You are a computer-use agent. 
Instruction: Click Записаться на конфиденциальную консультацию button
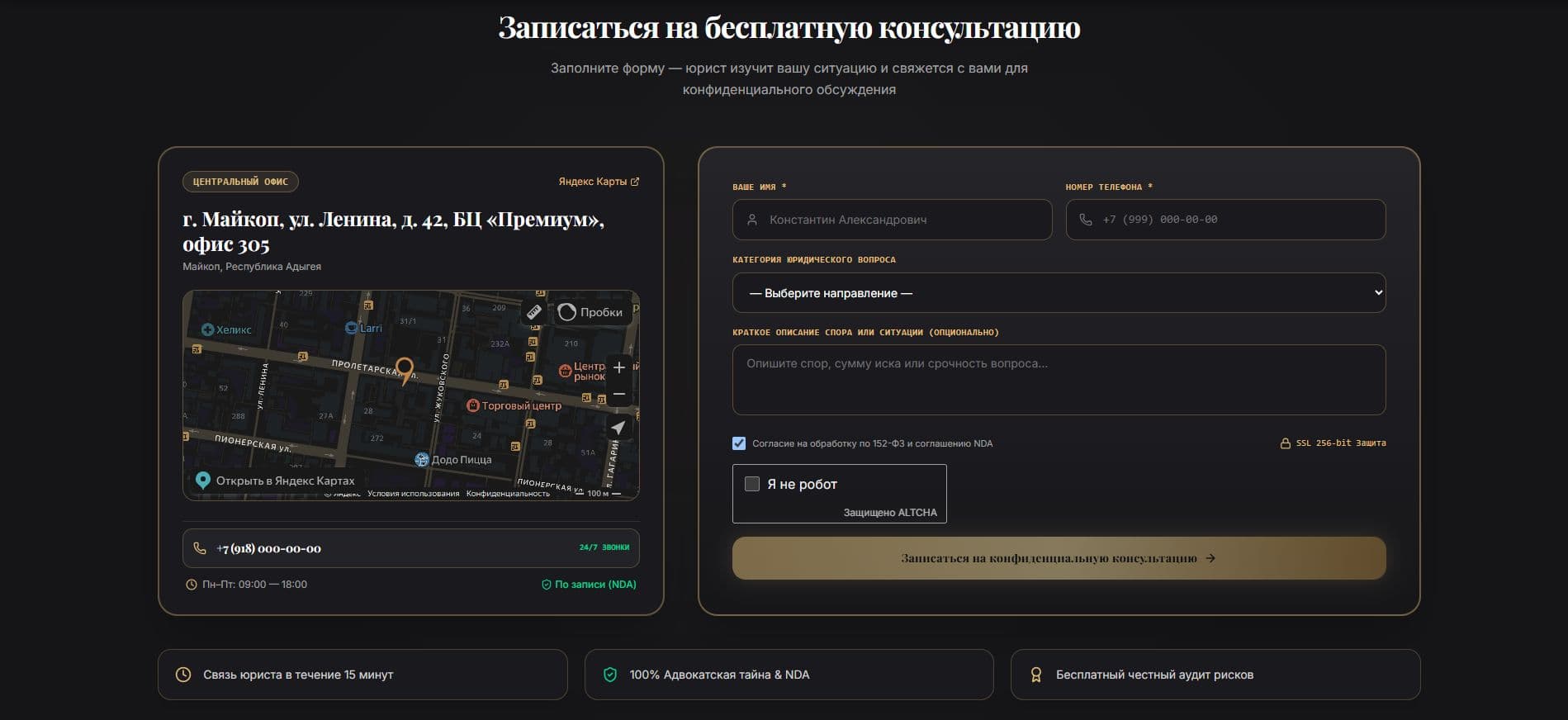click(1059, 558)
